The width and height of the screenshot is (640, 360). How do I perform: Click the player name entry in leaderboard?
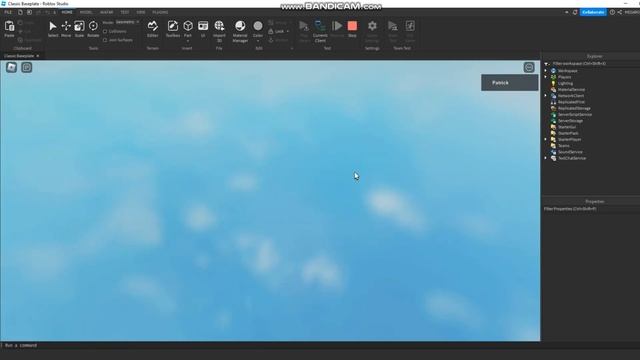pyautogui.click(x=509, y=83)
